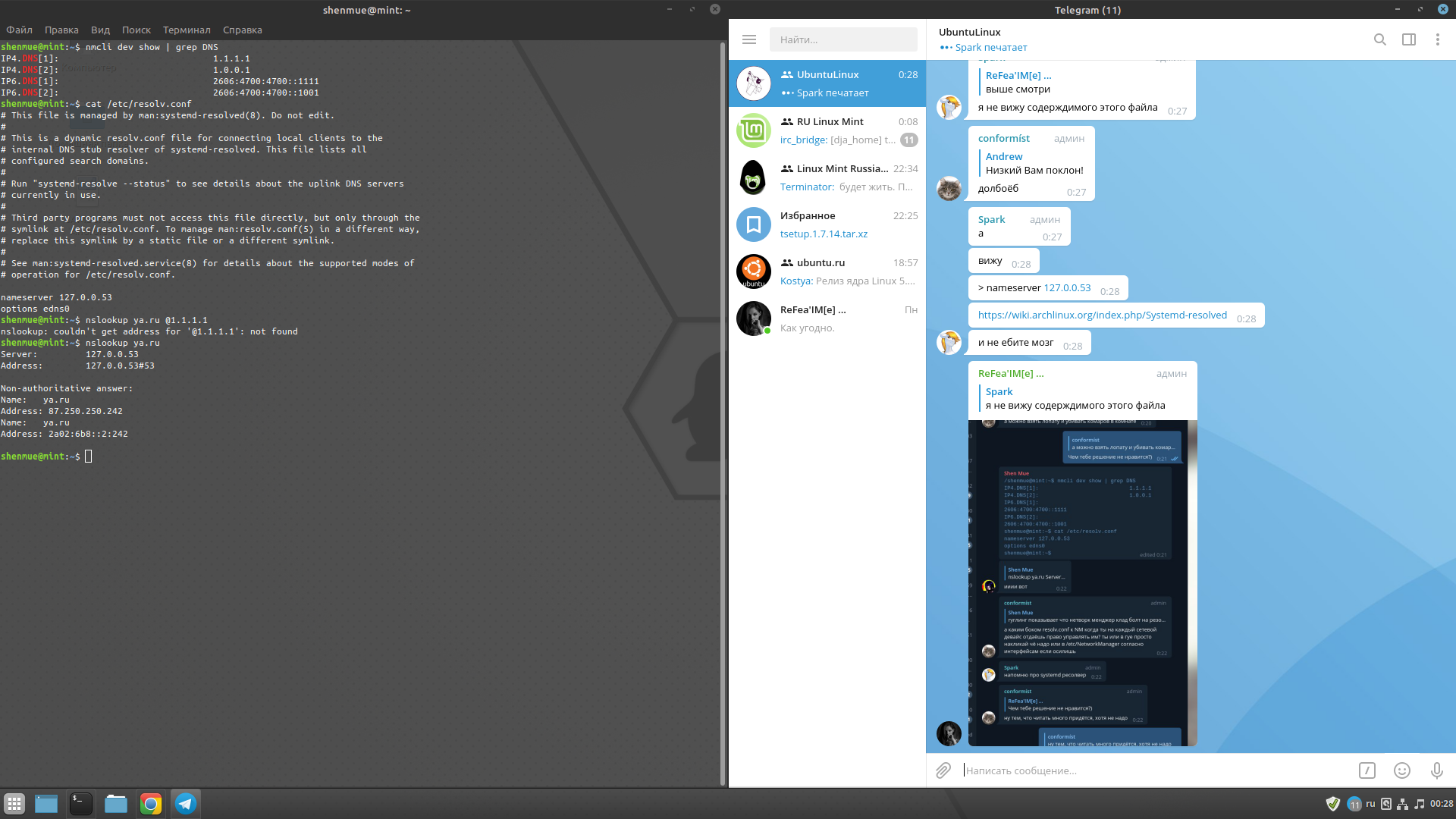Click security shield tray icon
This screenshot has width=1456, height=819.
pyautogui.click(x=1332, y=804)
